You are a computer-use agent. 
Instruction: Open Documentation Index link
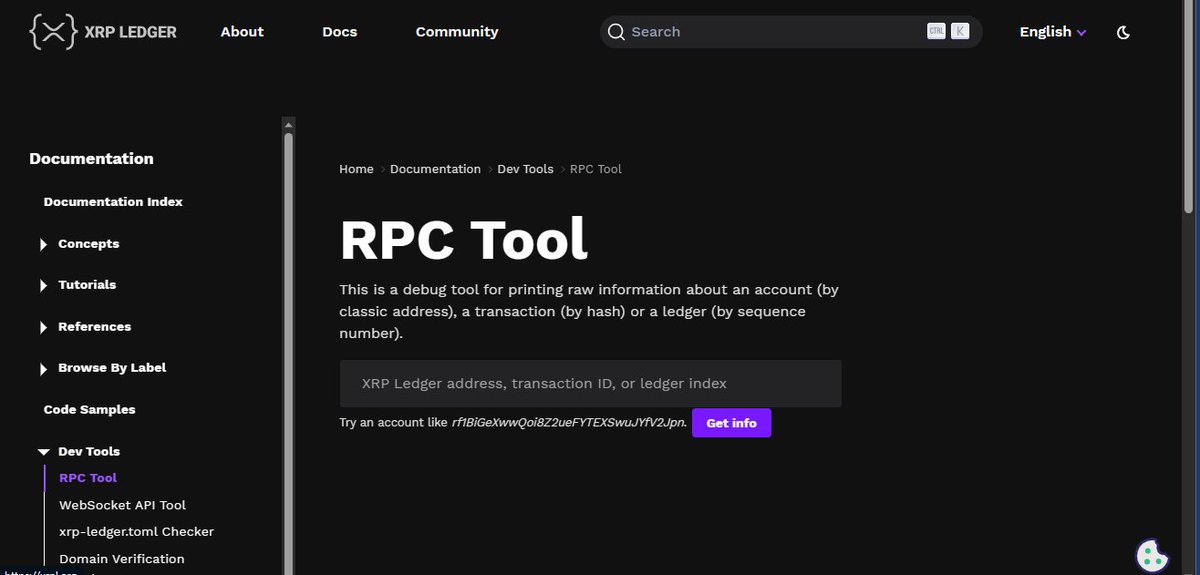[x=113, y=202]
